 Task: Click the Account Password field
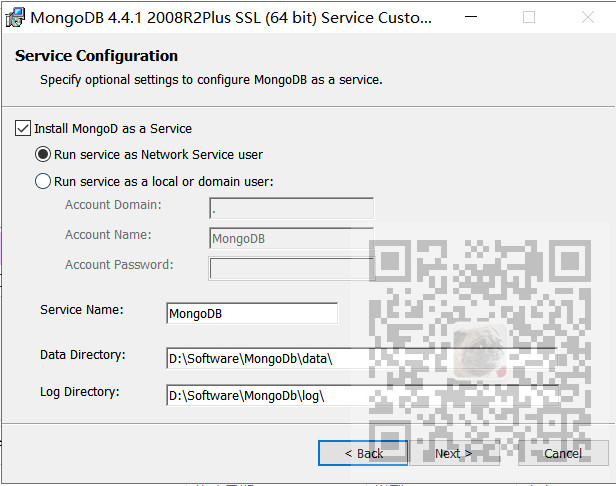[x=292, y=268]
